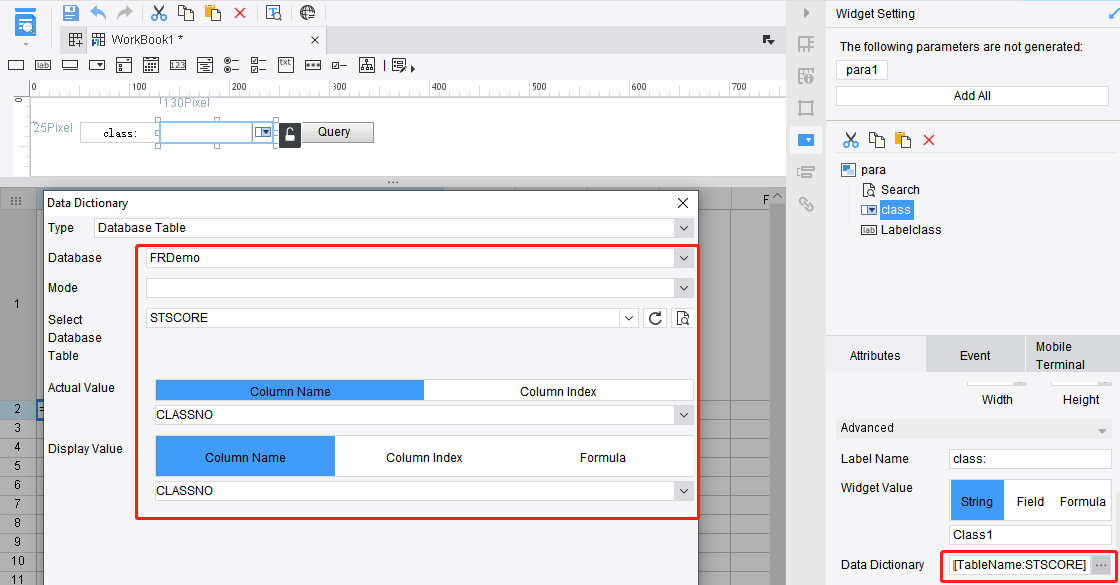Copy selection using top toolbar copy icon
The image size is (1120, 585).
coord(186,13)
